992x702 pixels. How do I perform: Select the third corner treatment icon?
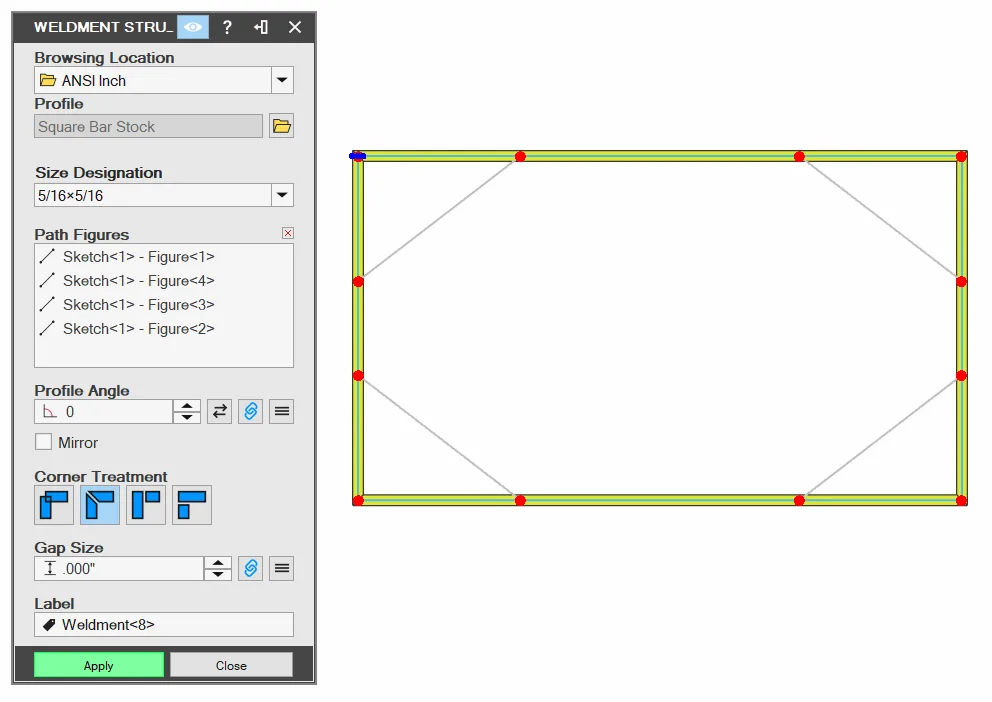coord(146,505)
